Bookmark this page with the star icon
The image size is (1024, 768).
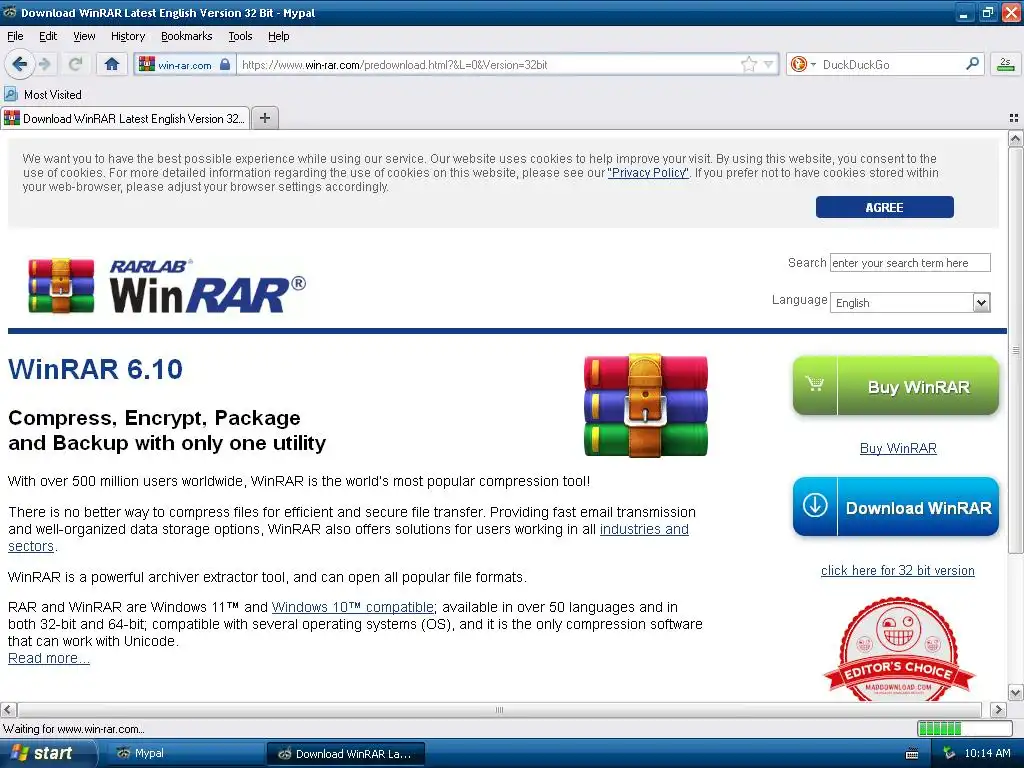click(x=748, y=64)
